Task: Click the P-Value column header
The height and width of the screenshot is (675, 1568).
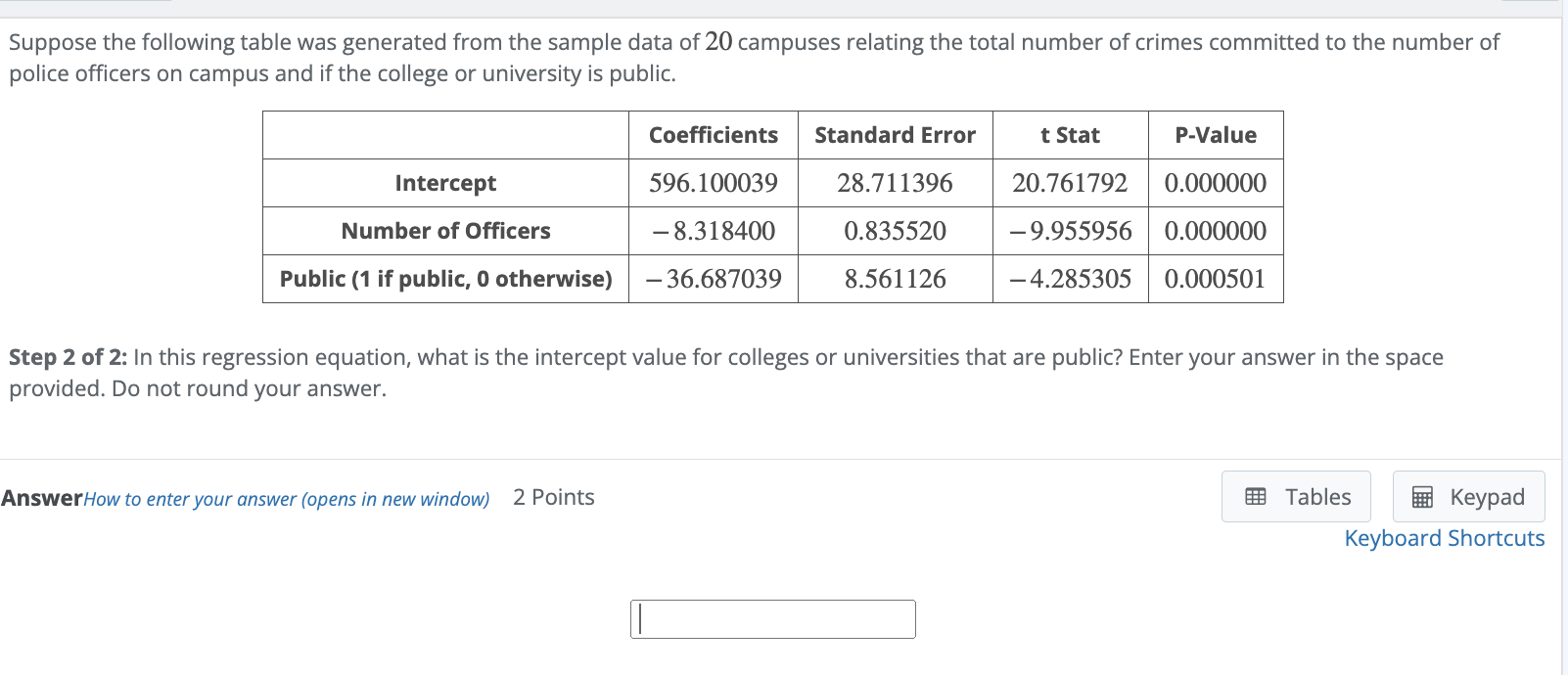Action: 1216,135
